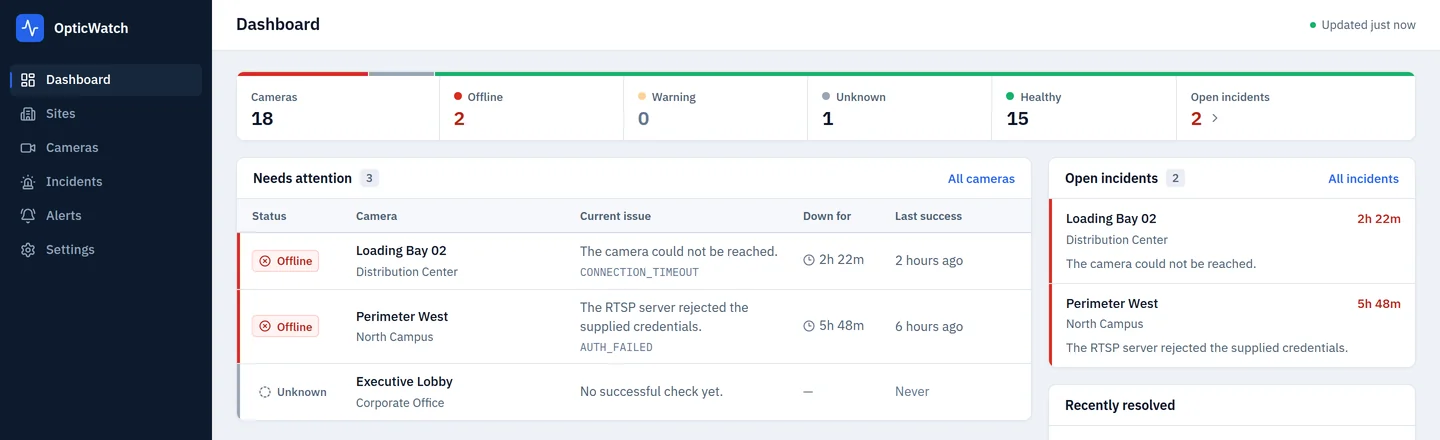The width and height of the screenshot is (1440, 440).
Task: Click the Status column header
Action: [x=269, y=216]
